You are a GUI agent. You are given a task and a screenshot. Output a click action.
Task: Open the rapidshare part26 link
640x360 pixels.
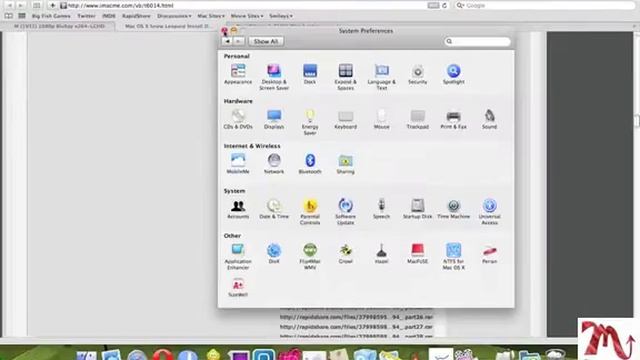click(356, 317)
